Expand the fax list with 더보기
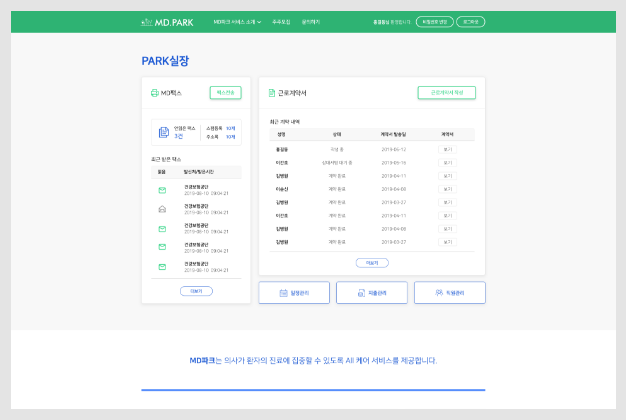This screenshot has height=420, width=626. 196,291
